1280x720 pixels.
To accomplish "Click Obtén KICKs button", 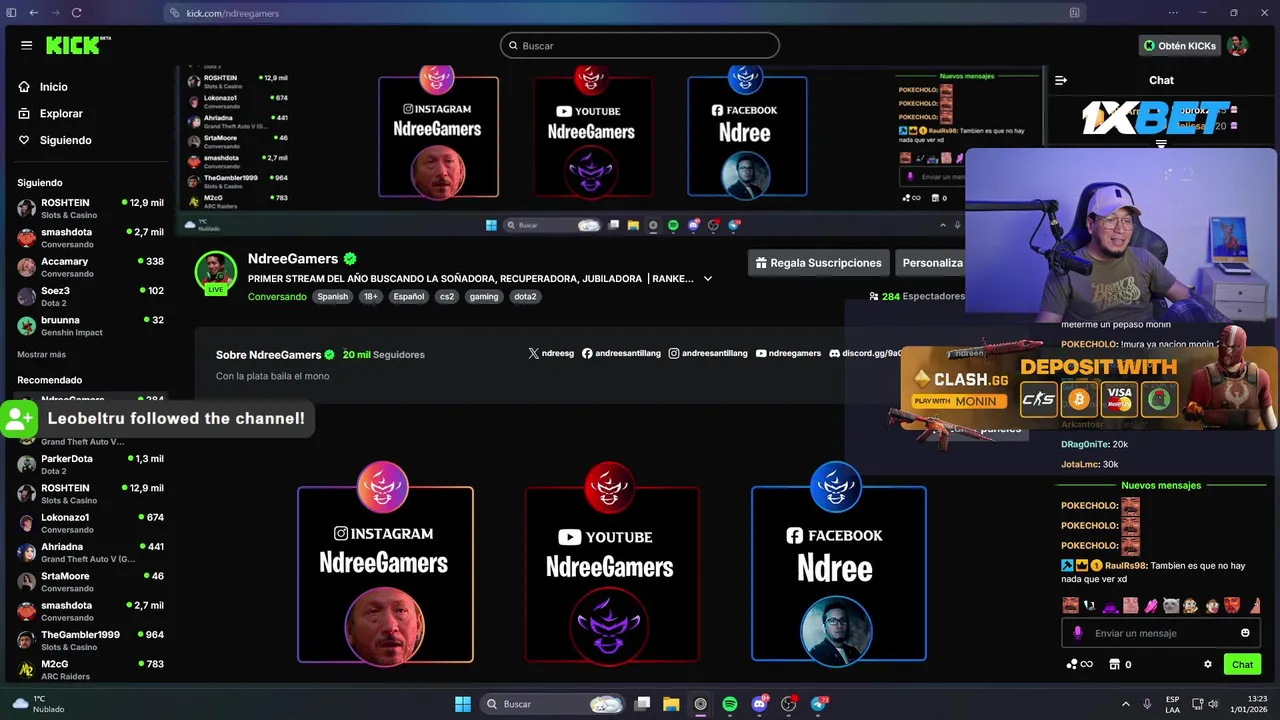I will coord(1180,46).
